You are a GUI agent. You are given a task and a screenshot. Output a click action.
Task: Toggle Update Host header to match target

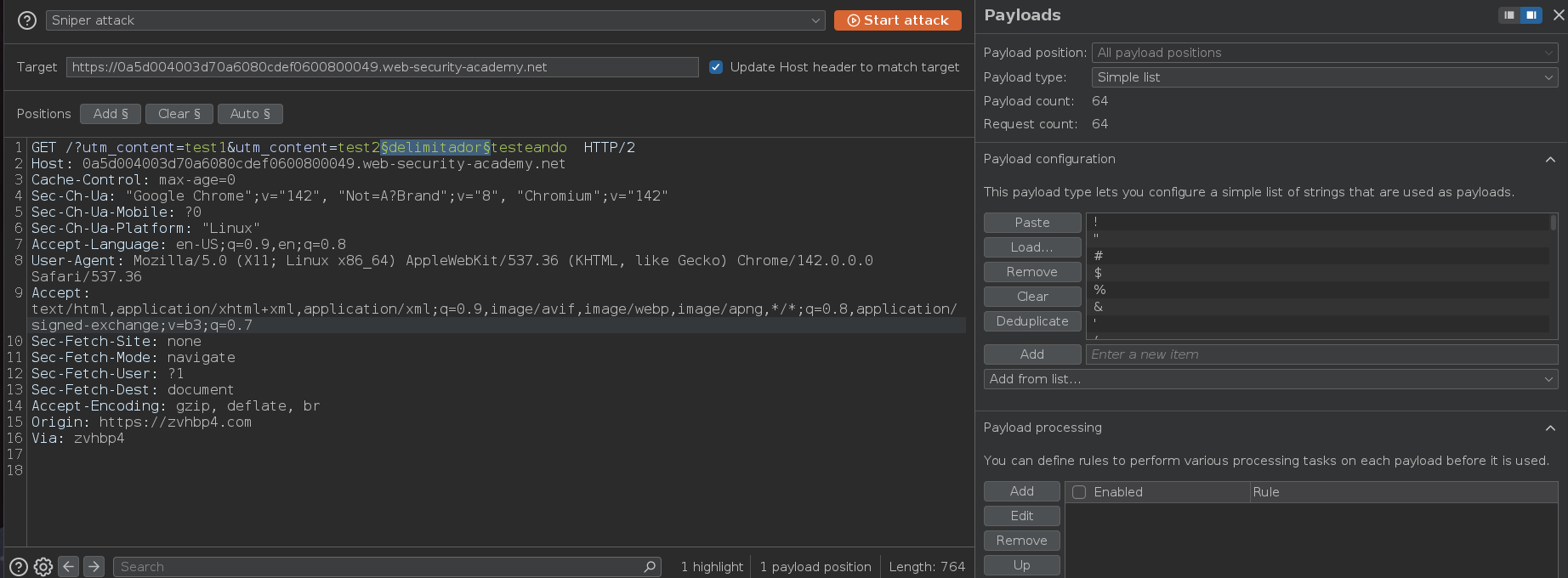pyautogui.click(x=716, y=67)
